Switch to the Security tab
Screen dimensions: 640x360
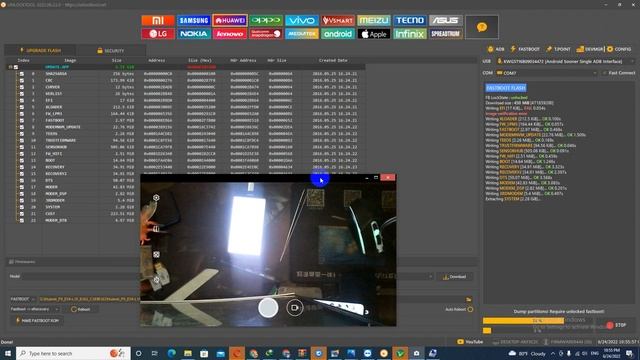(111, 51)
